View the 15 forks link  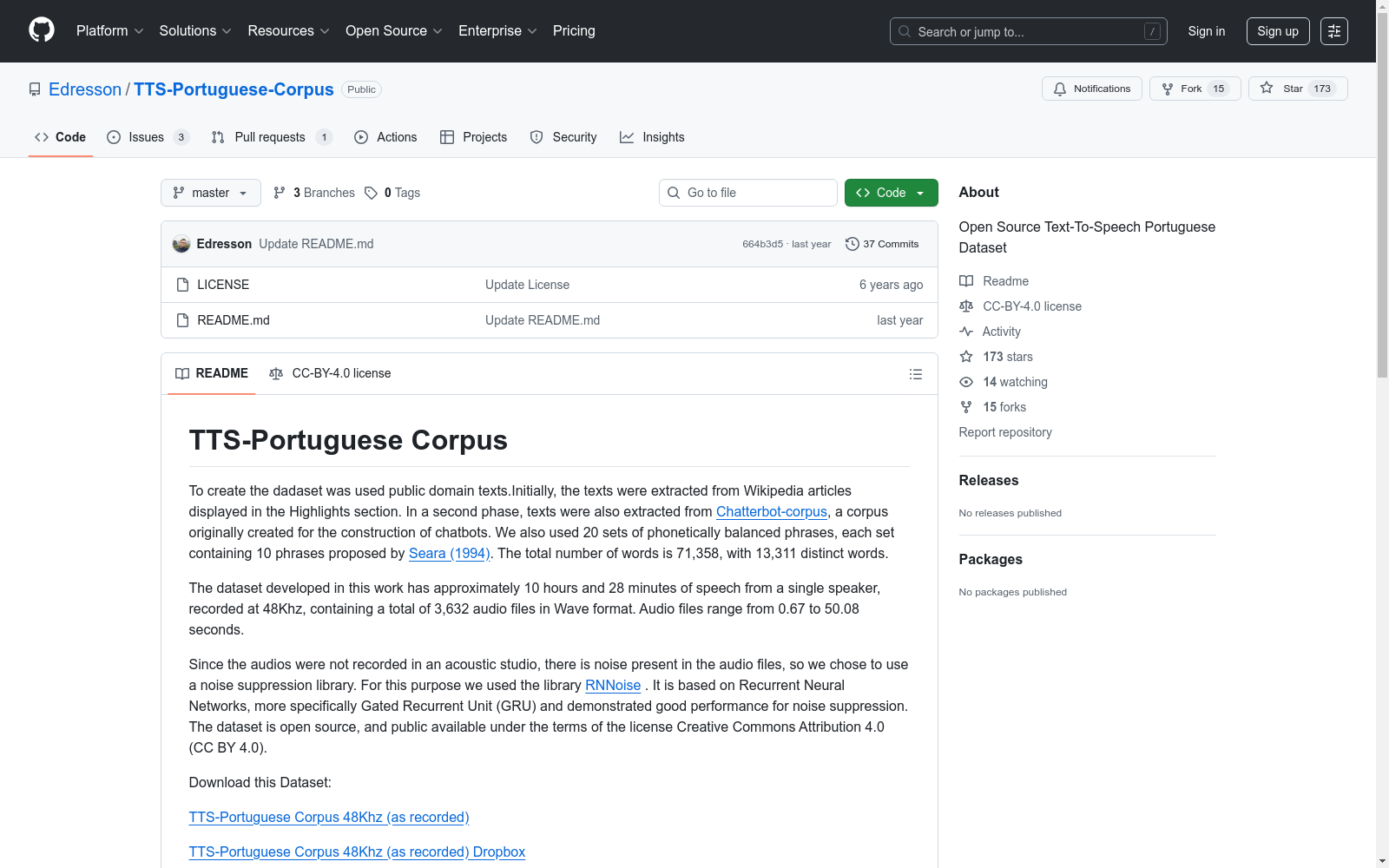[x=992, y=407]
